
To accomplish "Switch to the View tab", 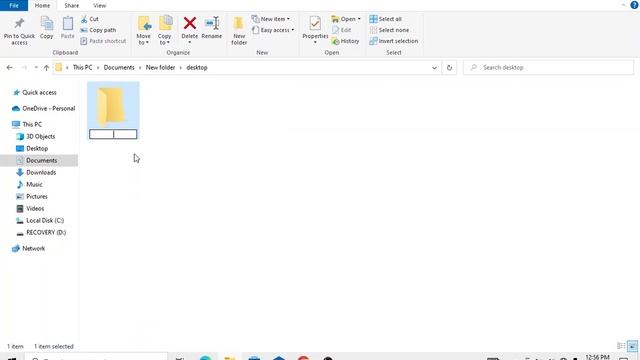I will tap(100, 6).
